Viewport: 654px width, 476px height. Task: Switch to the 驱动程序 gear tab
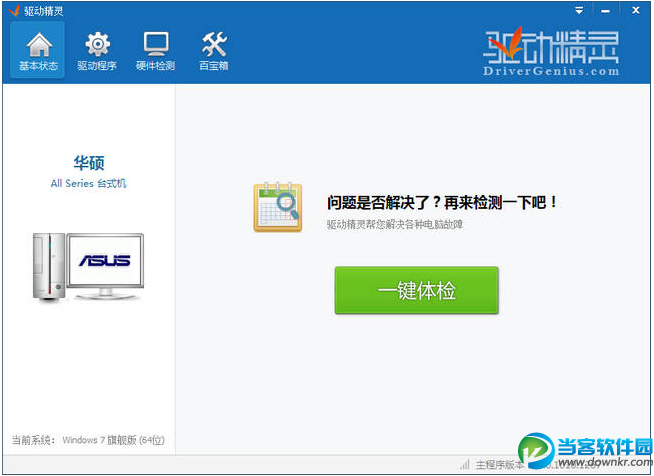[x=97, y=51]
